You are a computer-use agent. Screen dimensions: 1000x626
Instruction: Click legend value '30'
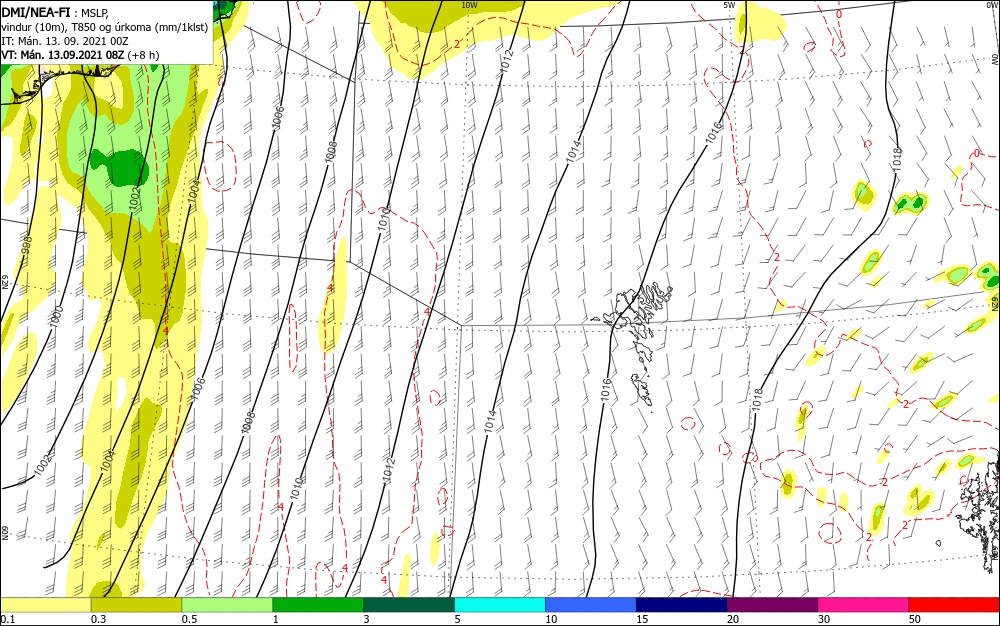coord(824,620)
